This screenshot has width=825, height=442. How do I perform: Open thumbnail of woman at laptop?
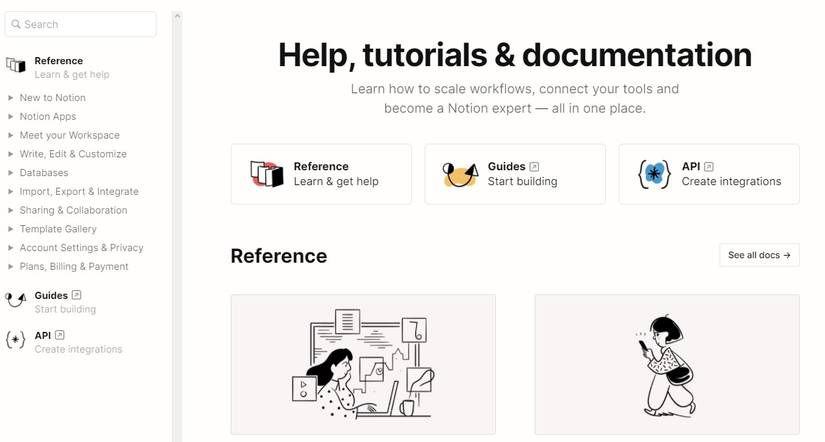[x=363, y=365]
